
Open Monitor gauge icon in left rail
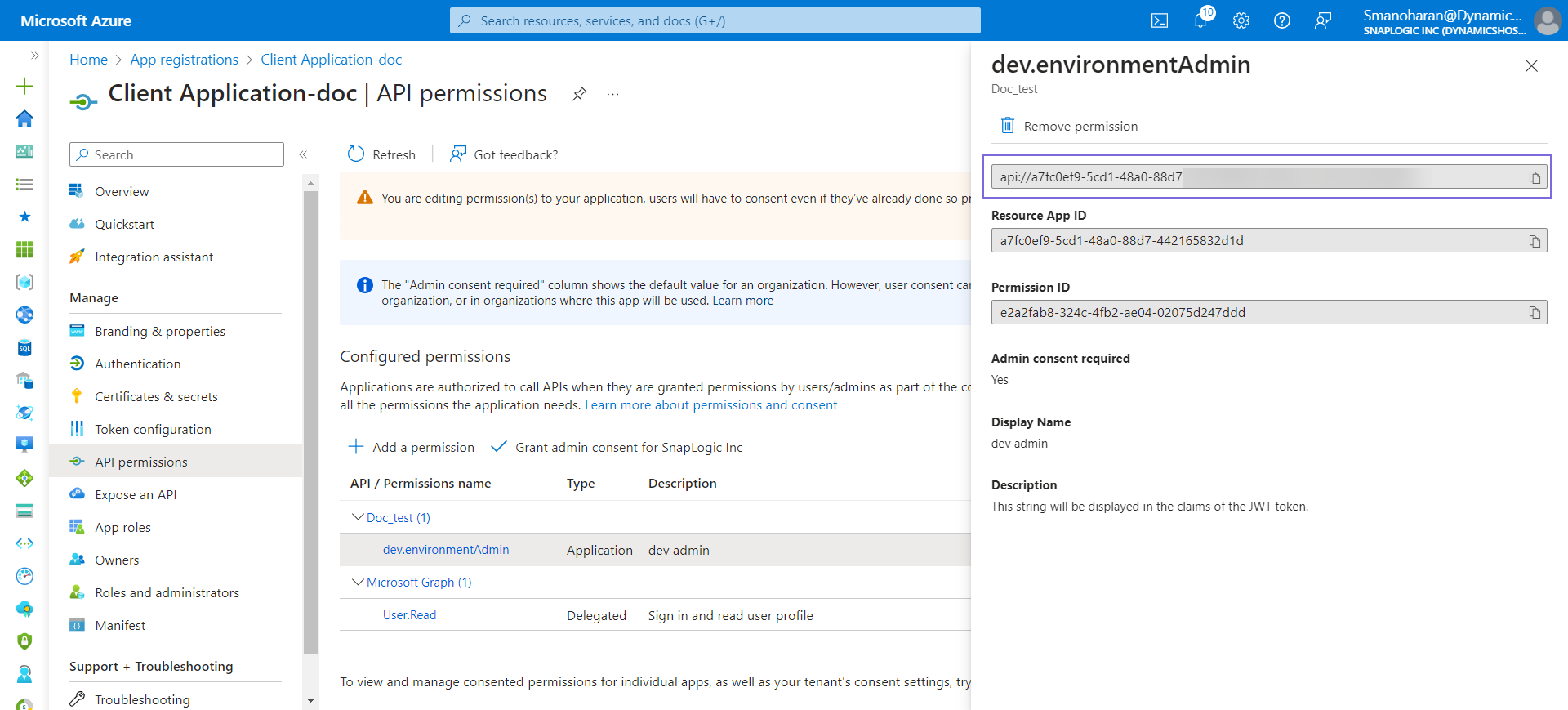pyautogui.click(x=24, y=576)
